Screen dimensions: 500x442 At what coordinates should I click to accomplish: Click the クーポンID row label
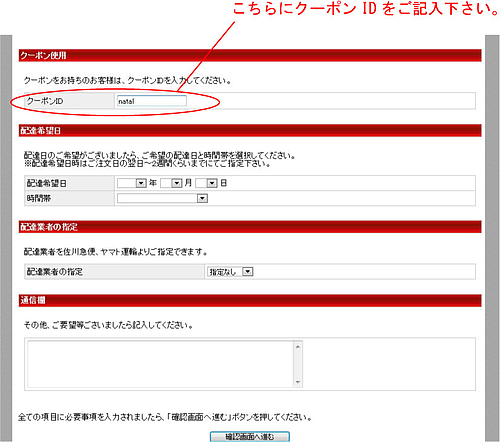pyautogui.click(x=45, y=101)
